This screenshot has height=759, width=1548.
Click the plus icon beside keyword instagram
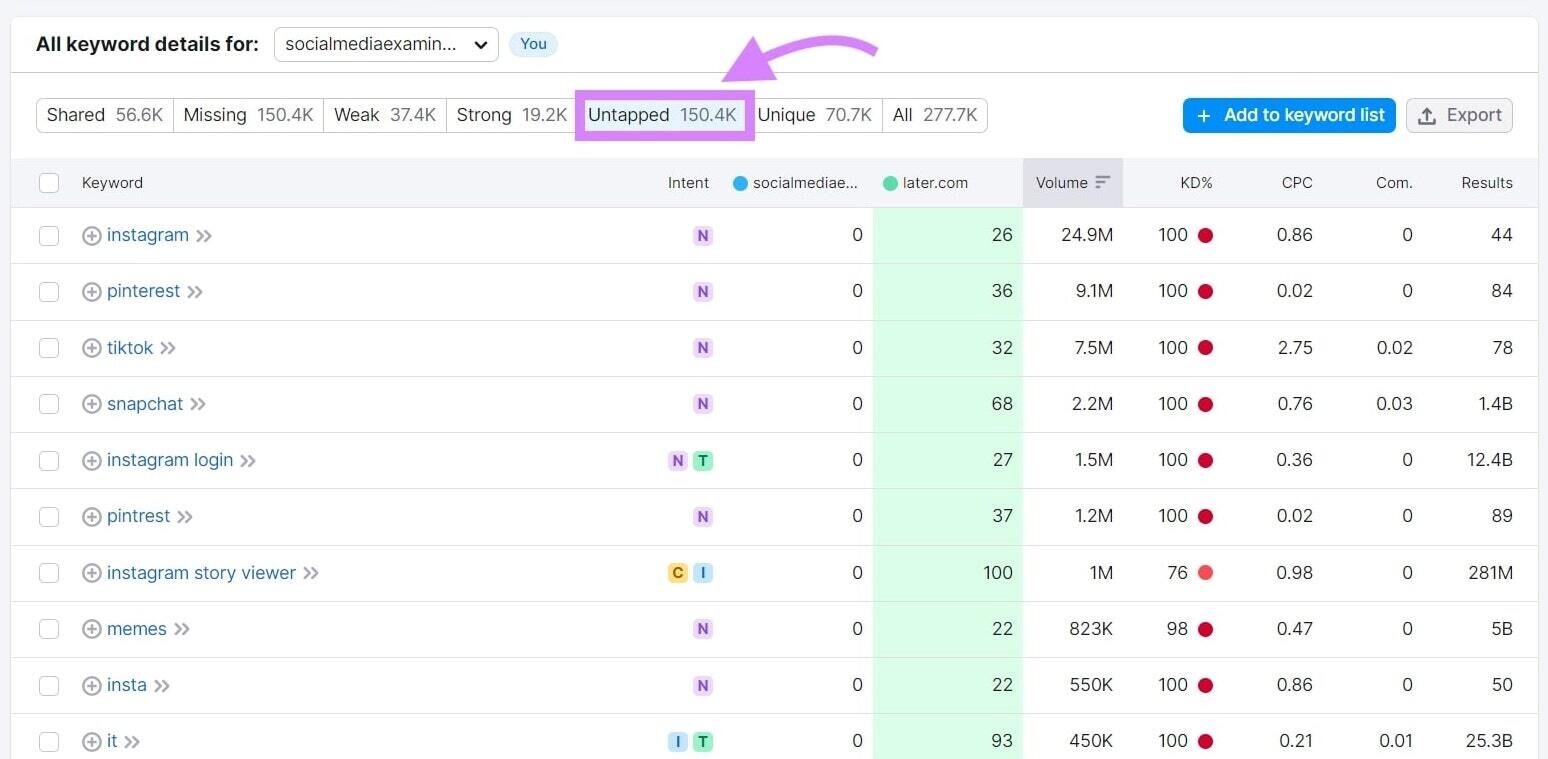tap(91, 235)
